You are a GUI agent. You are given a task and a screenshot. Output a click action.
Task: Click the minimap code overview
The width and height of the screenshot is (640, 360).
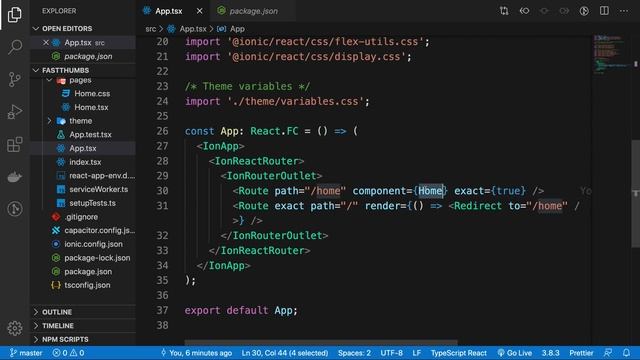tap(611, 55)
